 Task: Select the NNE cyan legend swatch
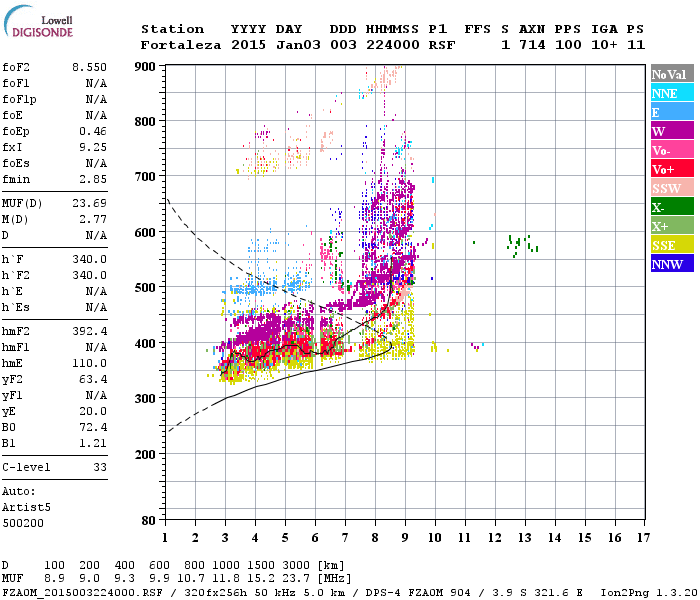672,93
